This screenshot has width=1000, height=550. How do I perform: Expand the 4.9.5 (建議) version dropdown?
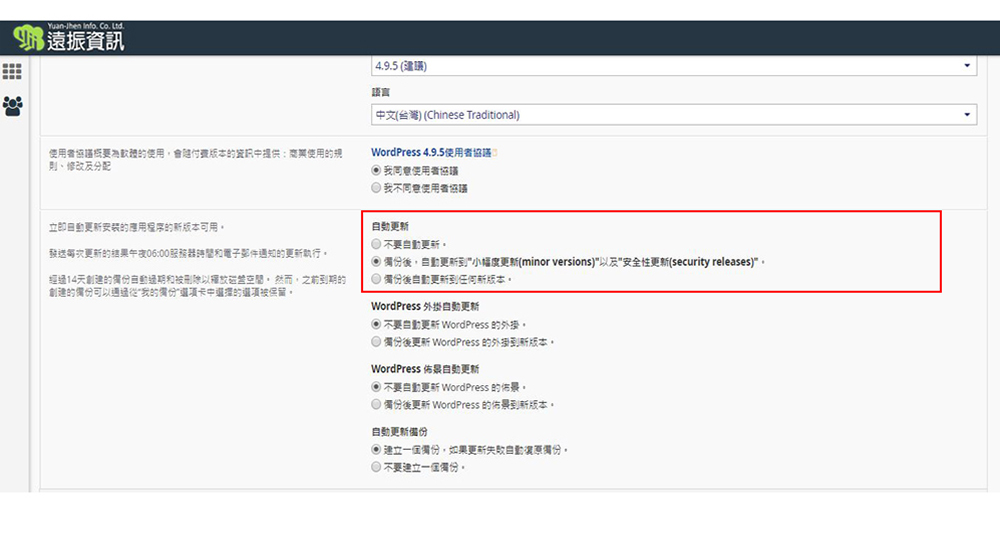673,66
